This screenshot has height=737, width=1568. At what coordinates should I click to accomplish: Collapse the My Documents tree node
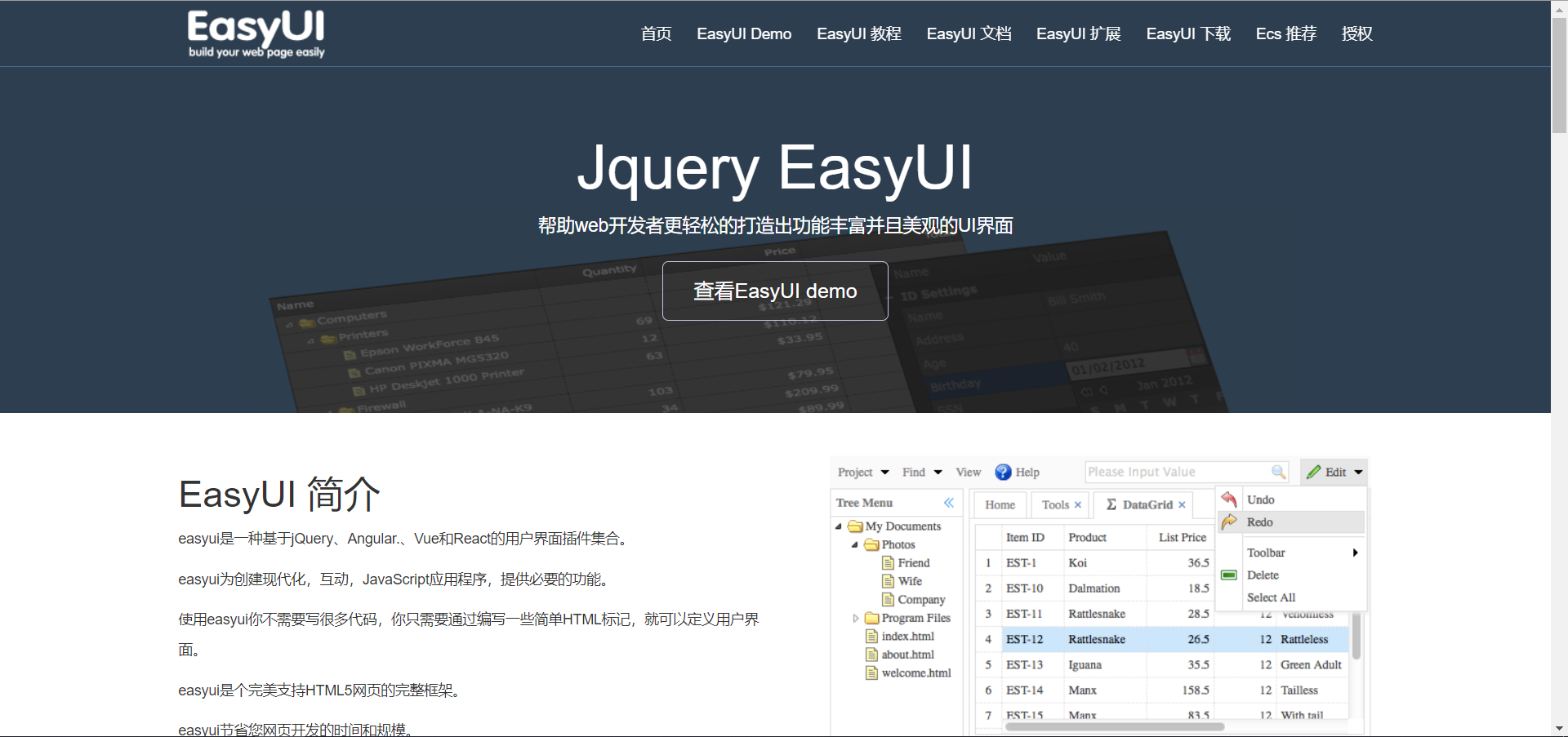tap(839, 526)
